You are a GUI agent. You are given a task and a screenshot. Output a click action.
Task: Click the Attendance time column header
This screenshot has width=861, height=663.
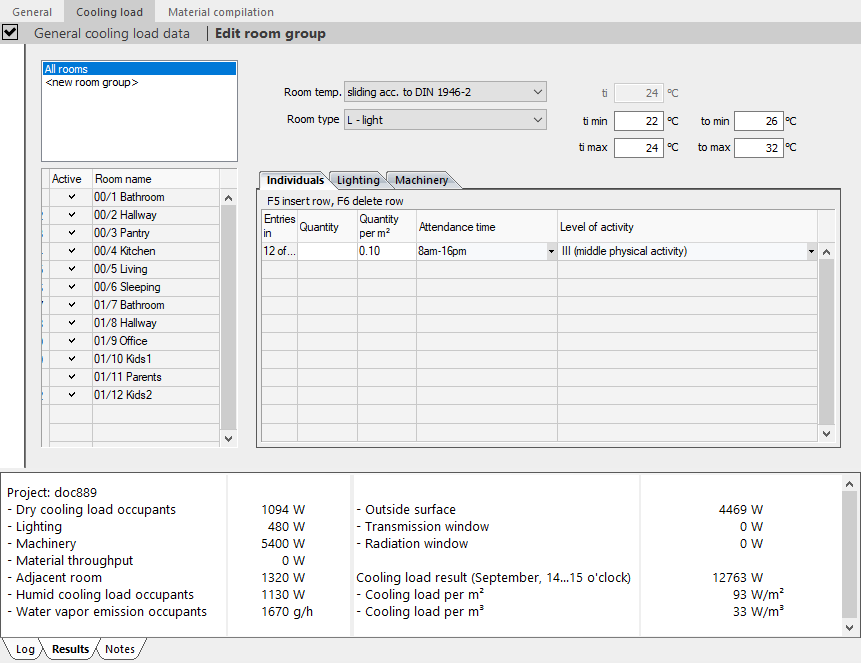click(487, 226)
